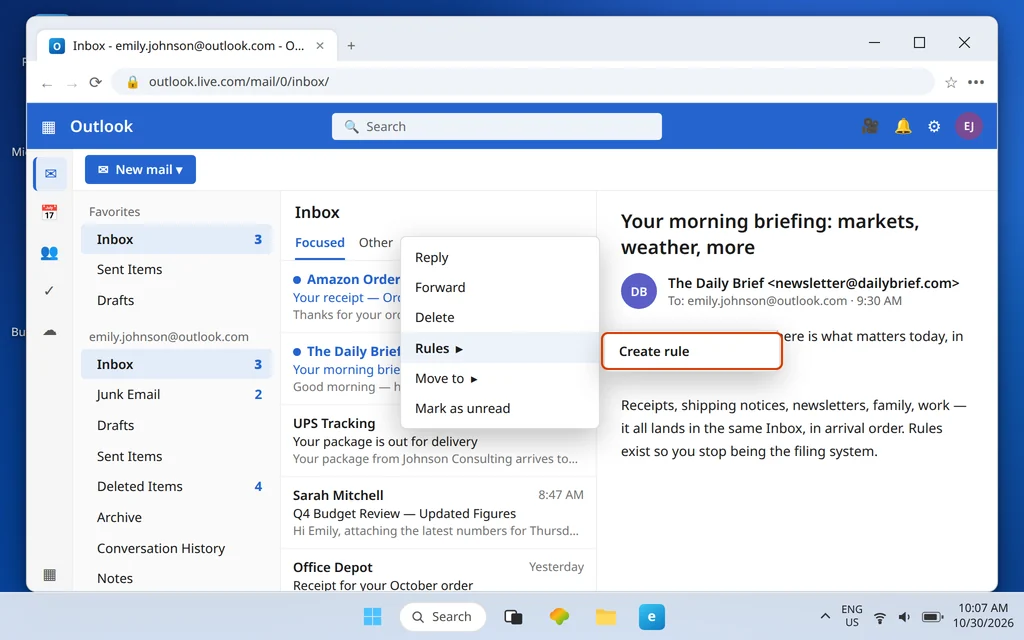The image size is (1024, 640).
Task: Open a new browser tab
Action: (351, 46)
